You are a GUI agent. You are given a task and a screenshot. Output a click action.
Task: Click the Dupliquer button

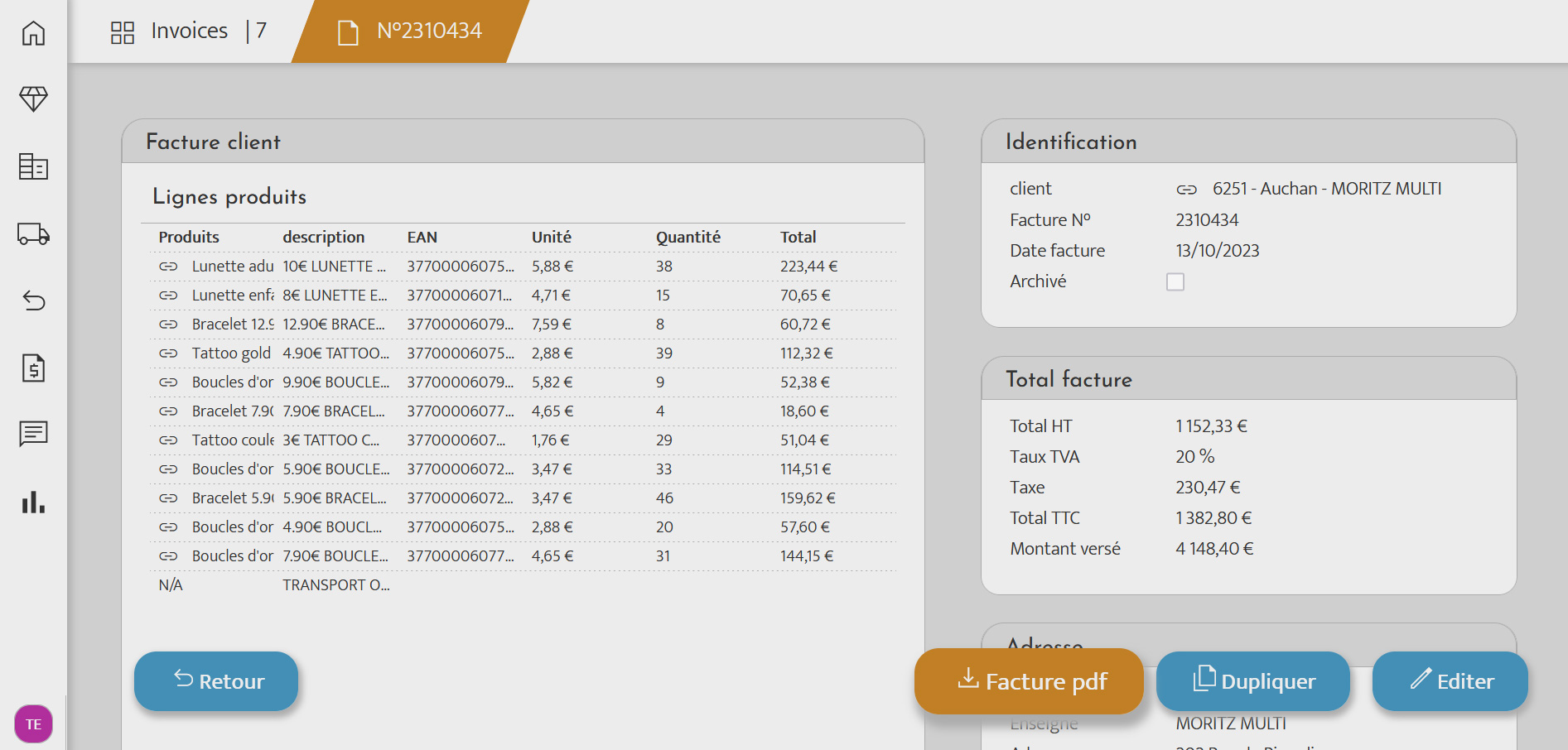coord(1253,681)
